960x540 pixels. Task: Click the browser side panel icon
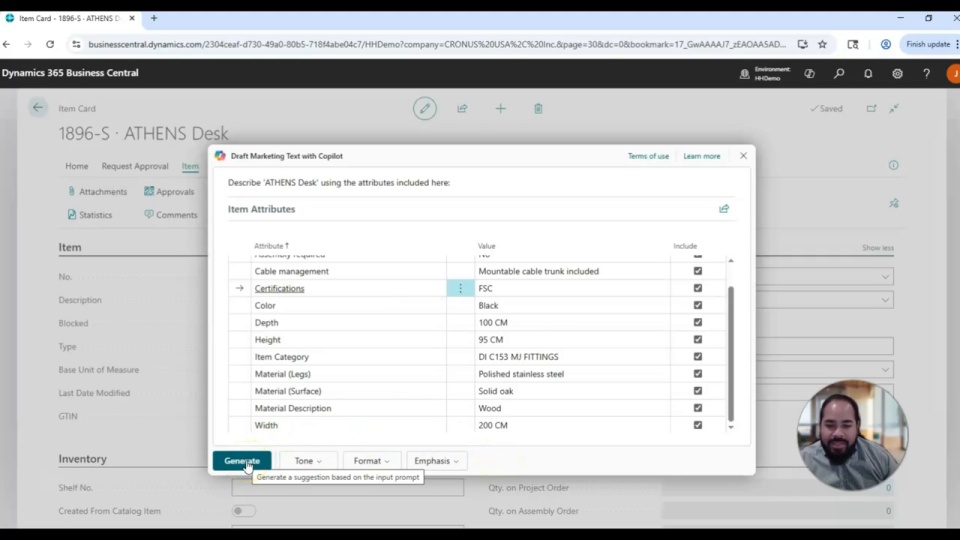pyautogui.click(x=853, y=44)
